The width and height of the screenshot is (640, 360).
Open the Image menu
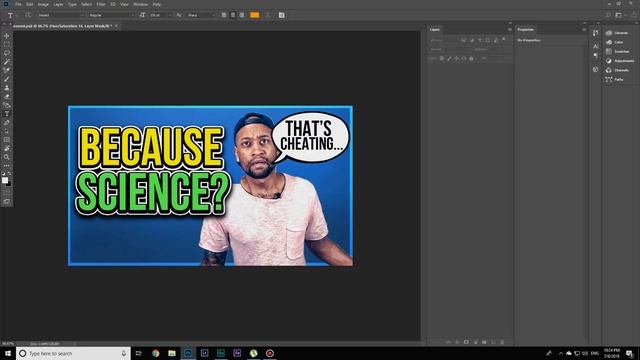[43, 4]
